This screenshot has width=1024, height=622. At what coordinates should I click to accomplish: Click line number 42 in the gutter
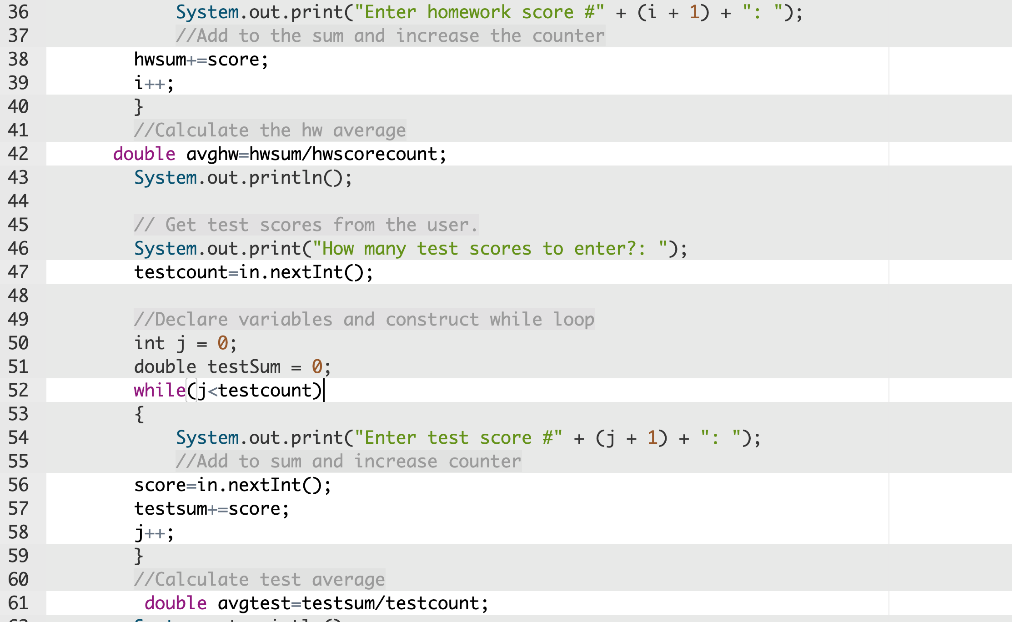point(18,153)
